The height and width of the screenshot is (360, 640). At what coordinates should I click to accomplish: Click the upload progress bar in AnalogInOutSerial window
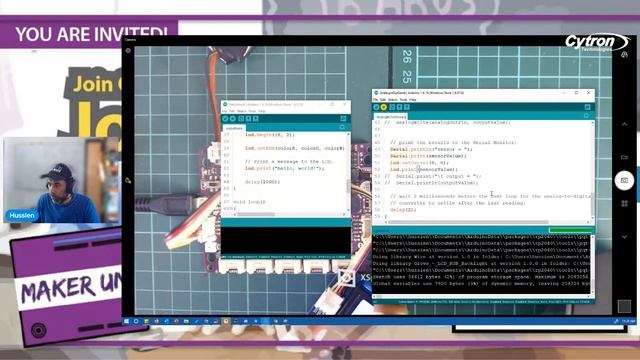pyautogui.click(x=570, y=231)
